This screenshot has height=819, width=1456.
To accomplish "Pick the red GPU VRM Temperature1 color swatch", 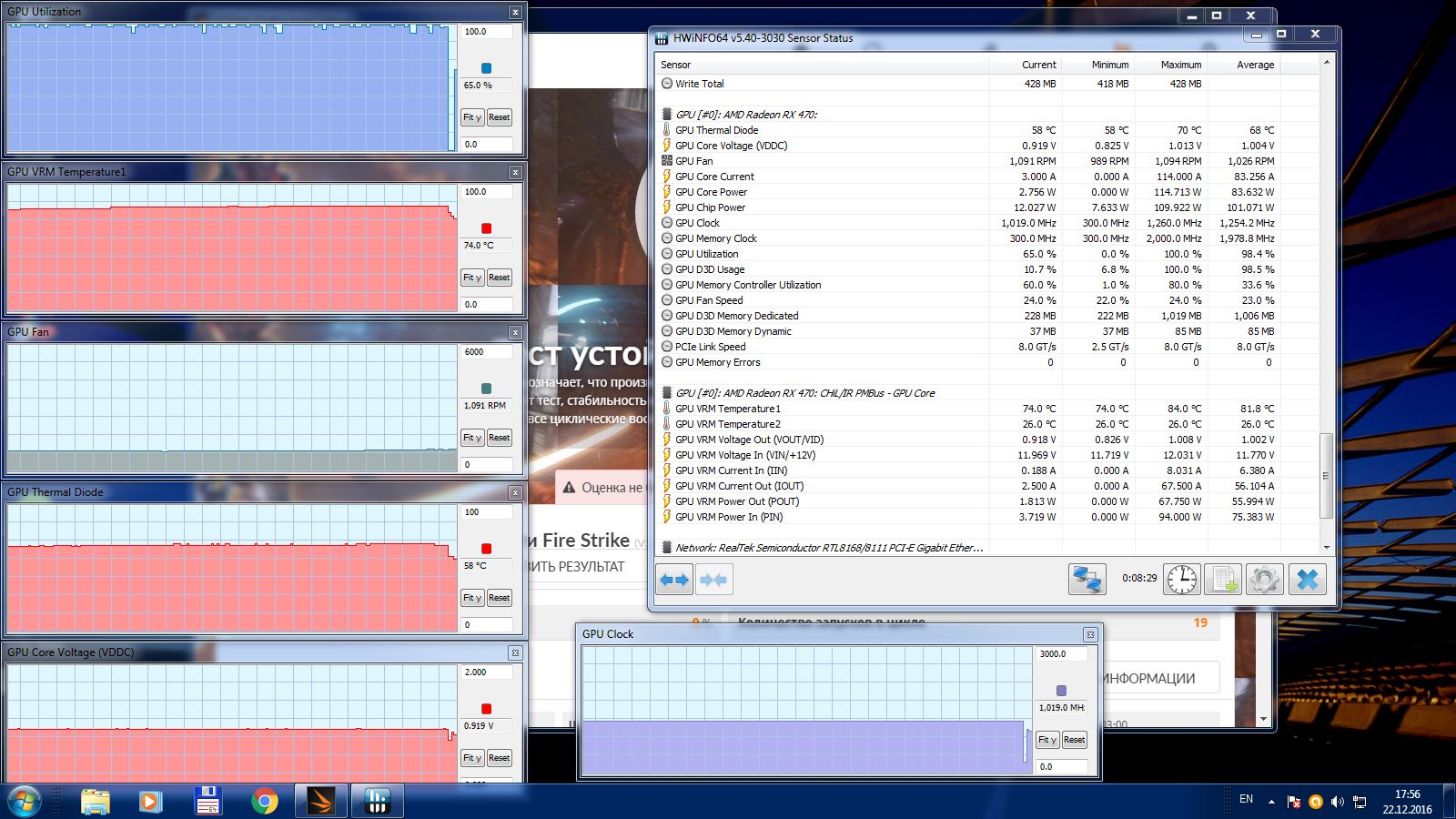I will click(x=486, y=228).
